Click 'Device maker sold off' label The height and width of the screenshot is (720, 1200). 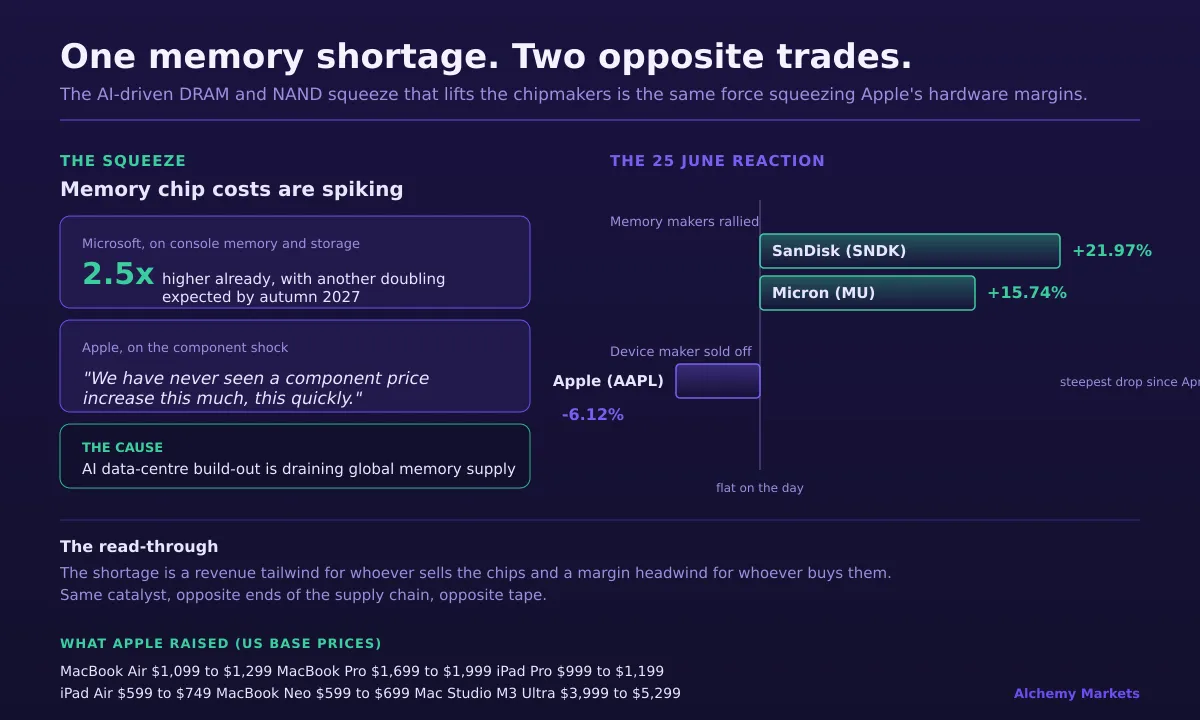(681, 352)
